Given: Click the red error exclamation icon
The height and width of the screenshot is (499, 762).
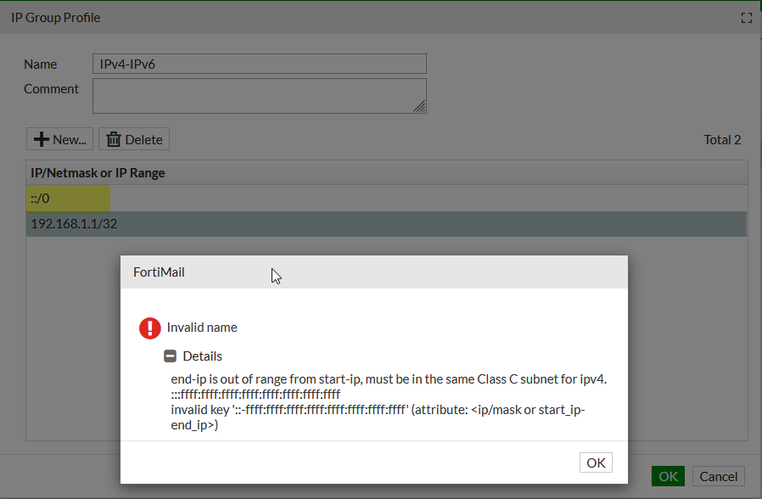Looking at the screenshot, I should pos(150,328).
